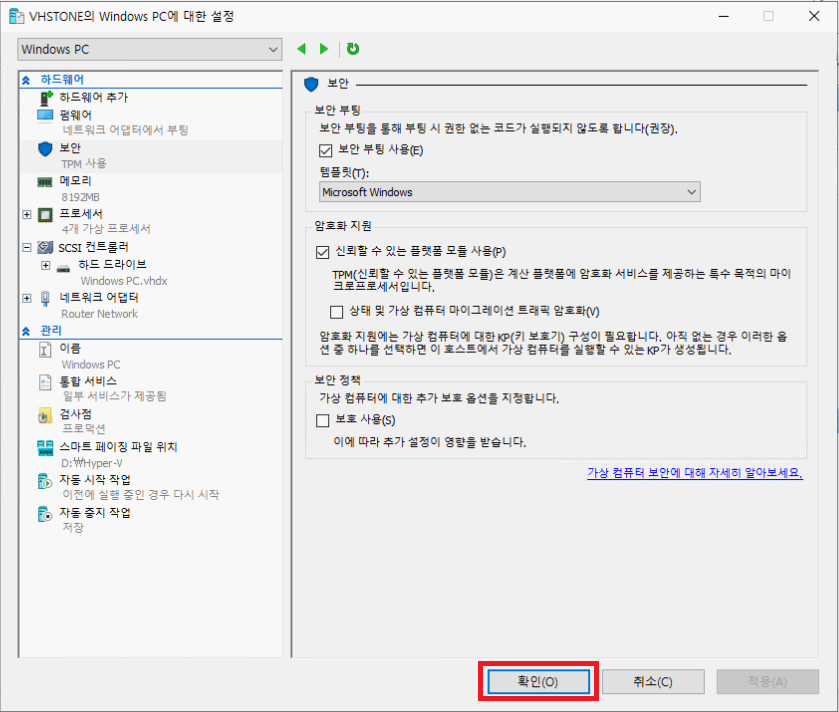Select 통합 서비스 tree item
Viewport: 839px width, 712px height.
(x=88, y=381)
